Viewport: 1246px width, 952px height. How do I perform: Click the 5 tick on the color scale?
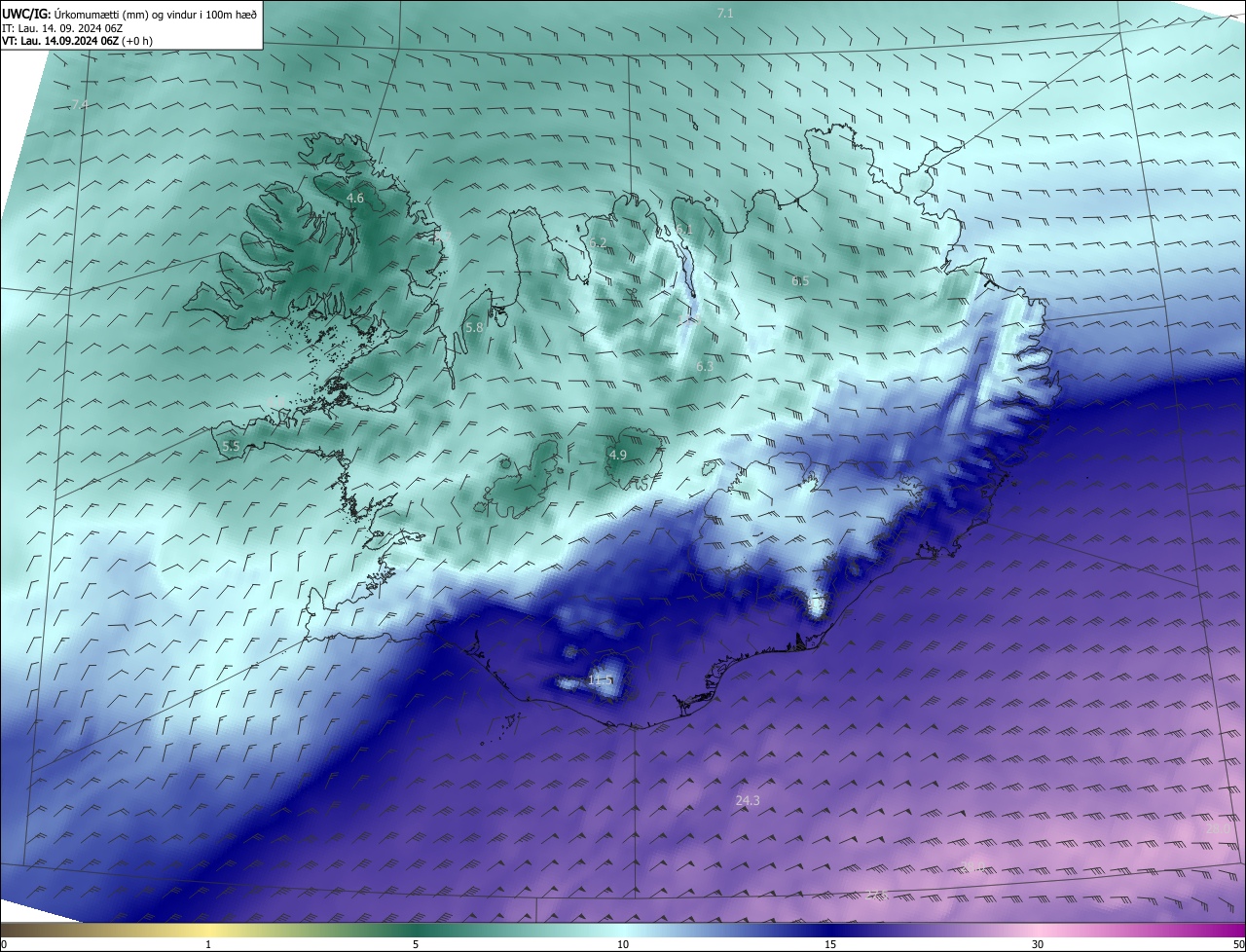416,945
